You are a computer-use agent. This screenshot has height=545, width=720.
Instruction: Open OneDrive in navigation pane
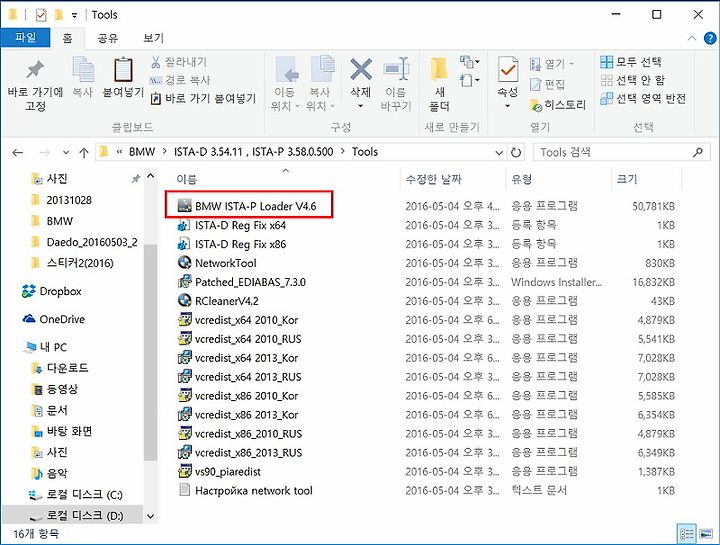click(x=54, y=319)
